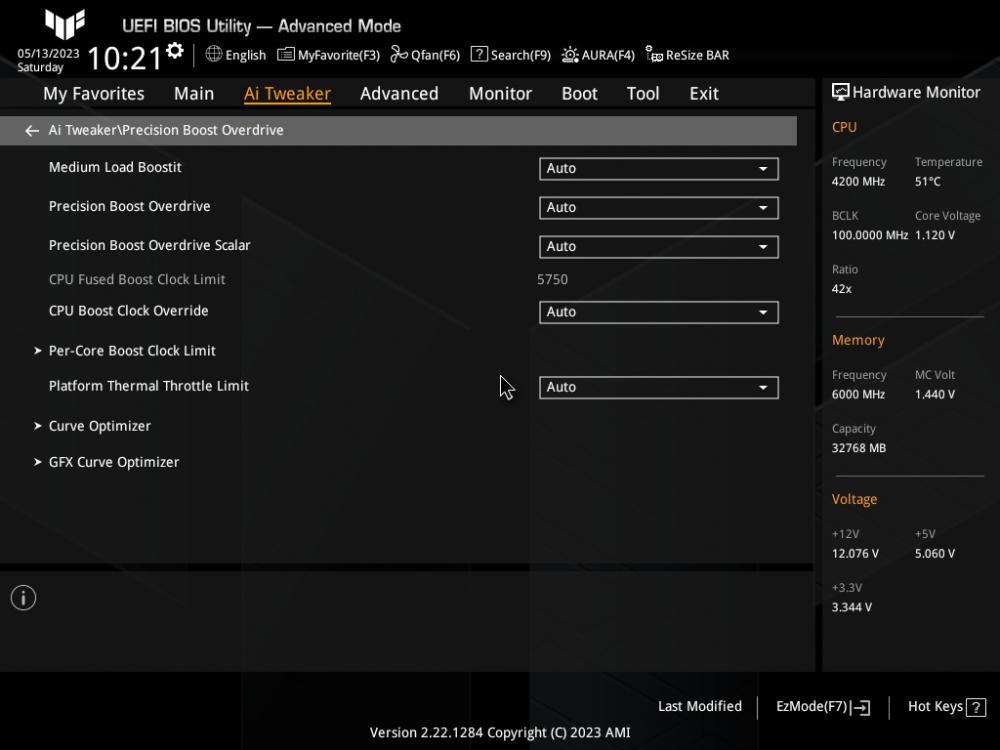Expand Curve Optimizer submenu
Viewport: 1000px width, 750px height.
[x=99, y=426]
